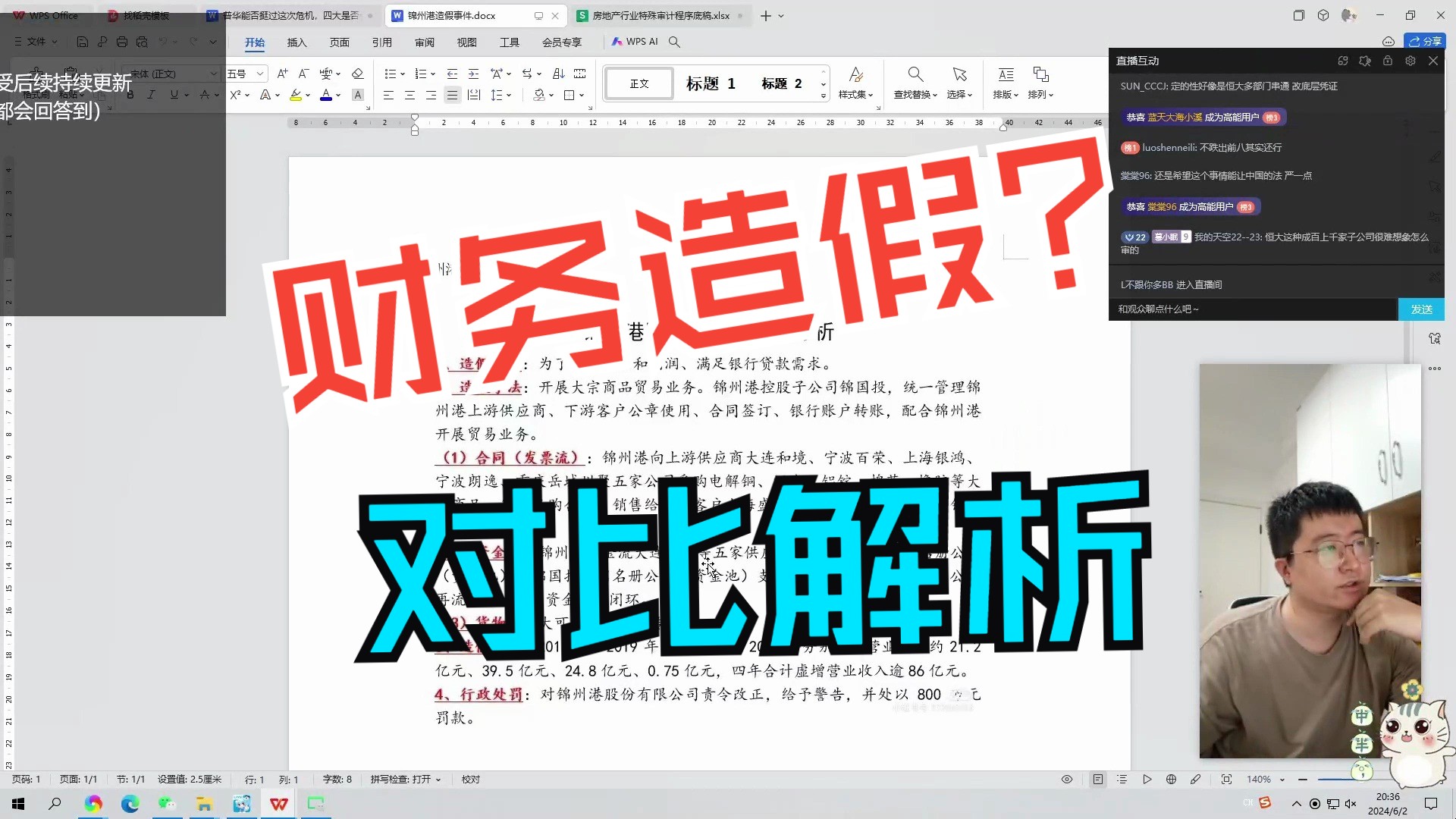This screenshot has height=819, width=1456.
Task: Click the eye icon in status bar
Action: coord(1065,779)
